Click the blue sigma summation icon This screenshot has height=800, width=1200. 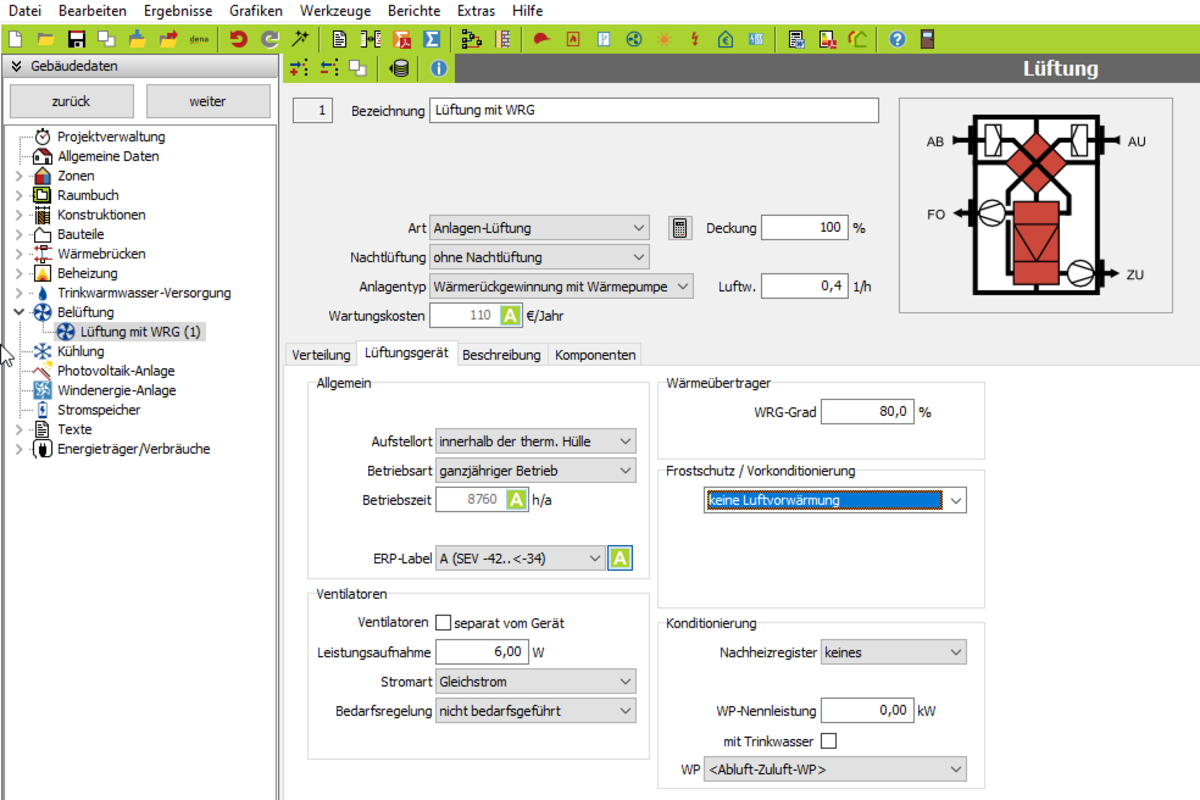pos(432,39)
